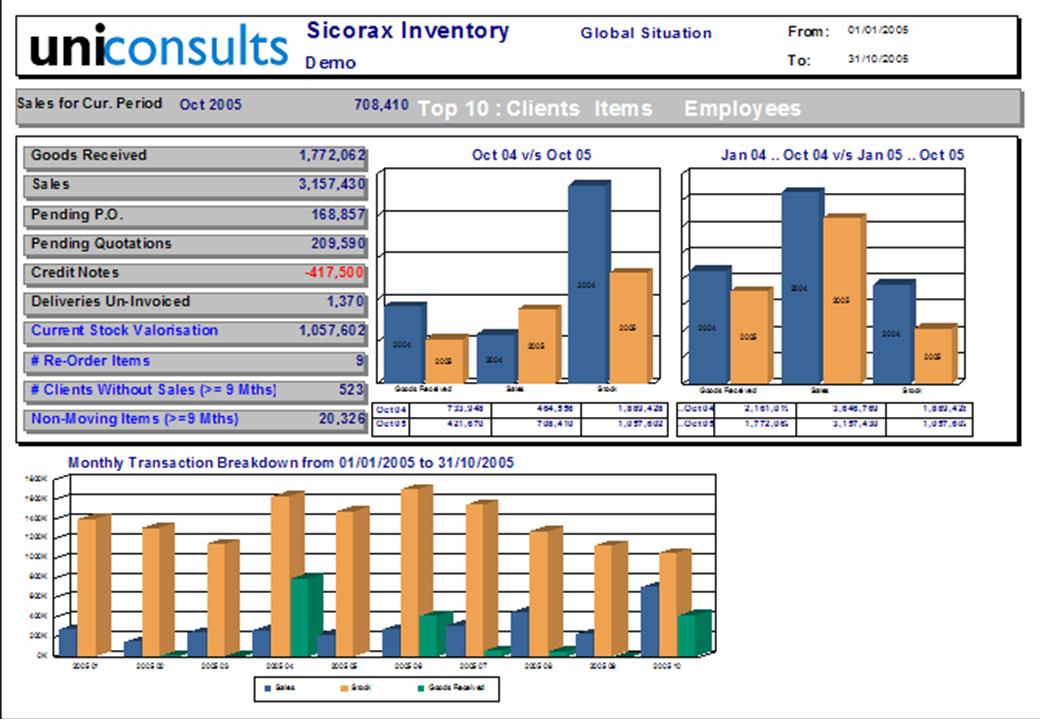Open the Top 10 Employees report
Viewport: 1040px width, 720px height.
click(x=742, y=109)
